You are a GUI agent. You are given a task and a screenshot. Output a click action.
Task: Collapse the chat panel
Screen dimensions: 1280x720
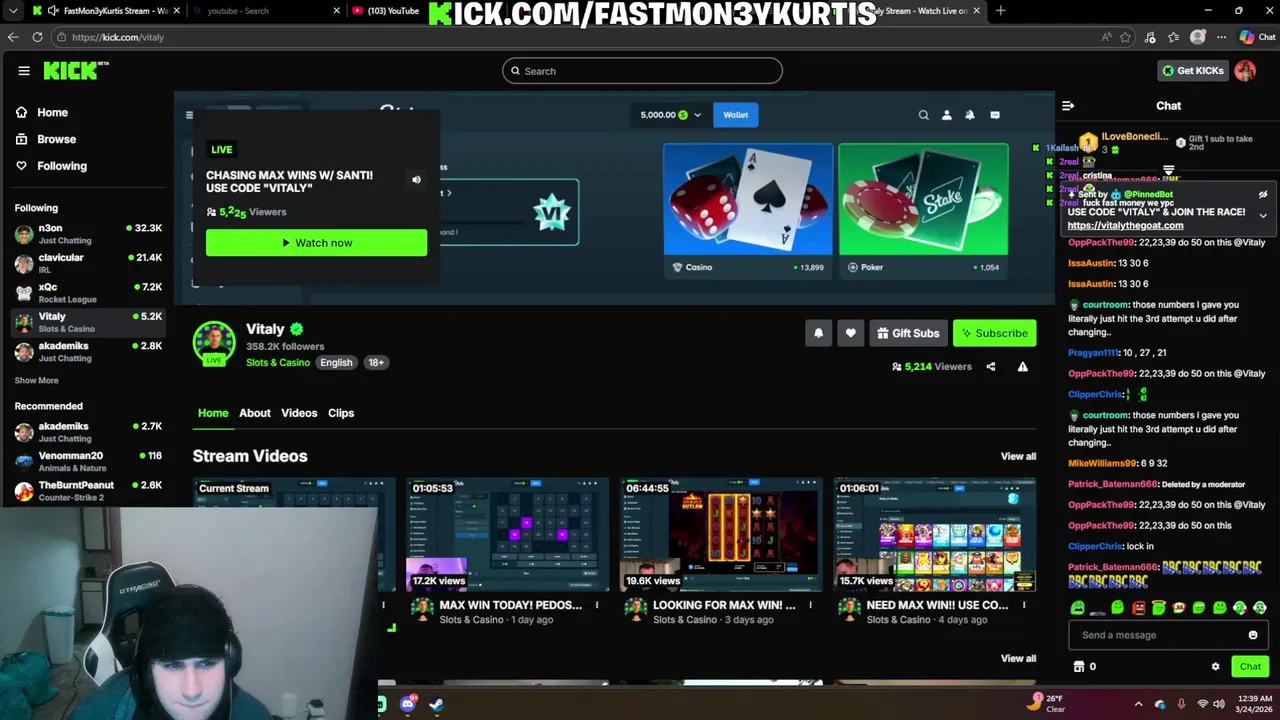click(x=1068, y=106)
